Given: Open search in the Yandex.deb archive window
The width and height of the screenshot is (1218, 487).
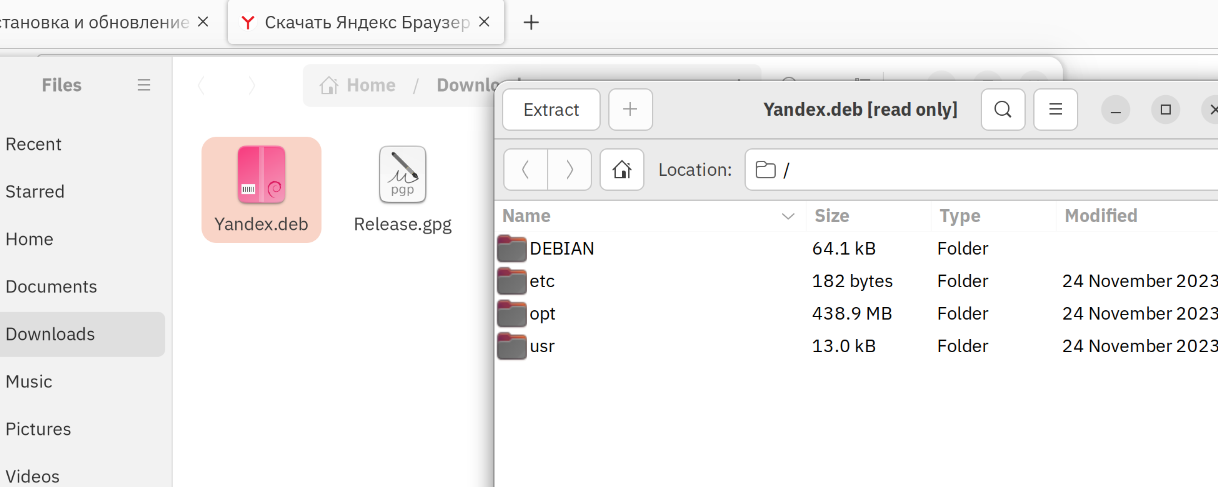Looking at the screenshot, I should point(1003,110).
